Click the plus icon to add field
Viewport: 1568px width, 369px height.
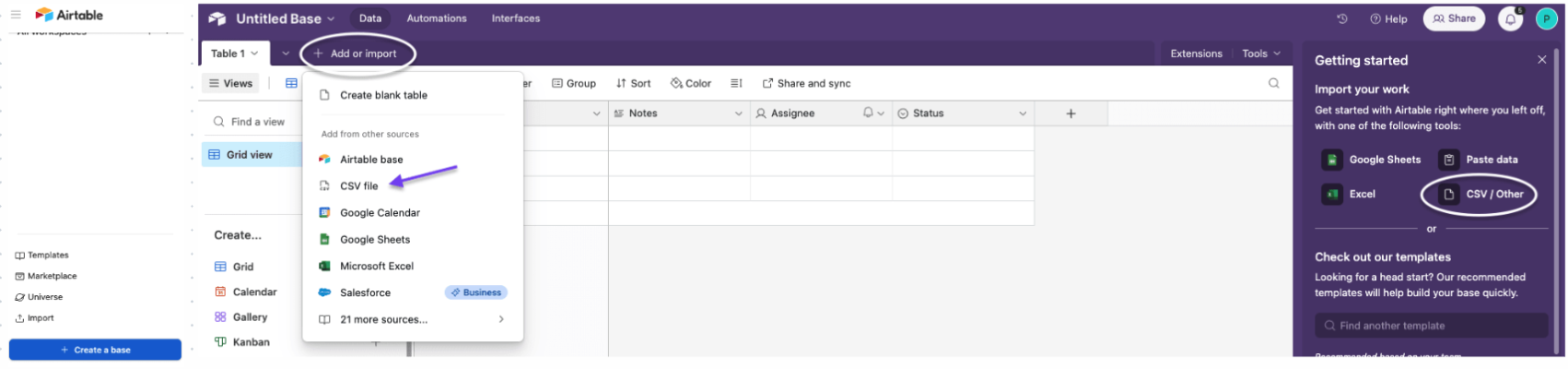pos(1071,113)
